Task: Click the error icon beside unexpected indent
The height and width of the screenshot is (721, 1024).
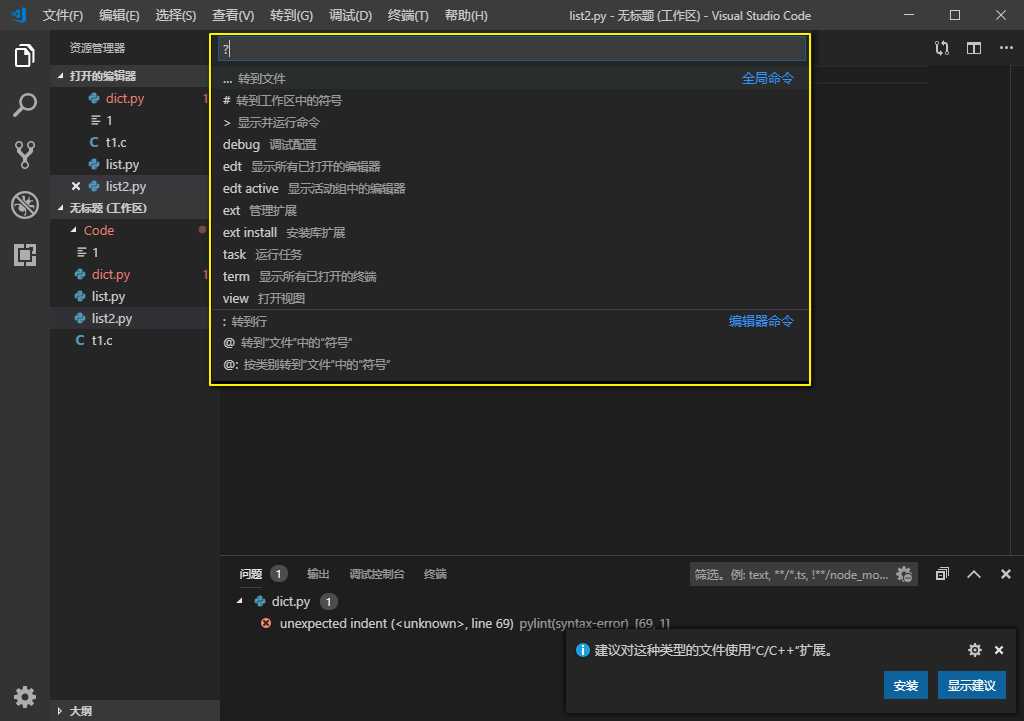Action: tap(266, 623)
